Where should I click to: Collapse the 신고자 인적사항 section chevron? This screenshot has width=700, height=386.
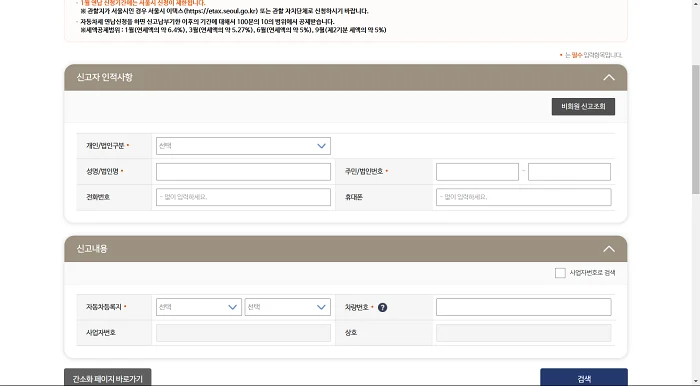[608, 78]
